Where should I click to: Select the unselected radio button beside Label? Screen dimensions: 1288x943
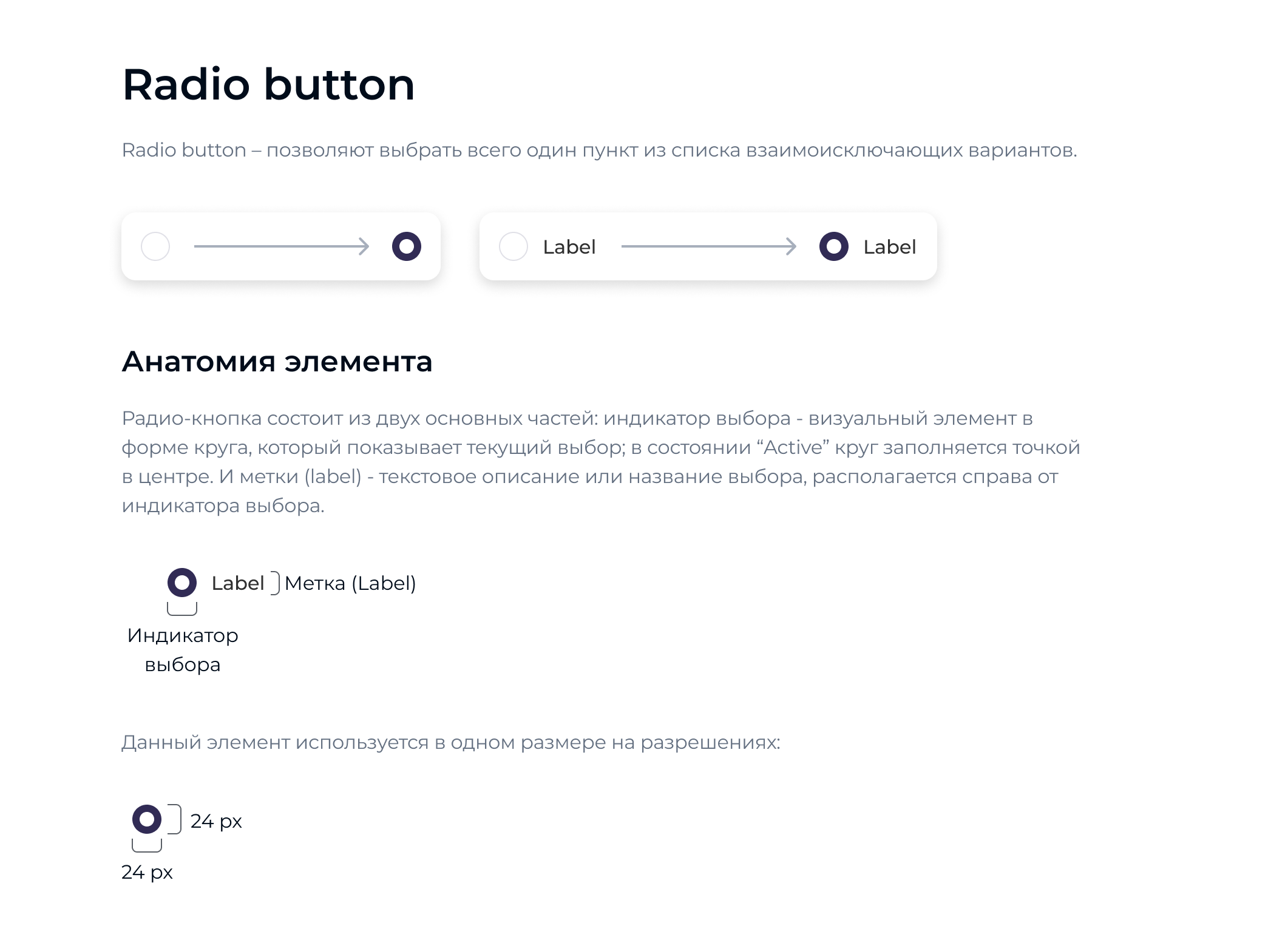pyautogui.click(x=514, y=246)
